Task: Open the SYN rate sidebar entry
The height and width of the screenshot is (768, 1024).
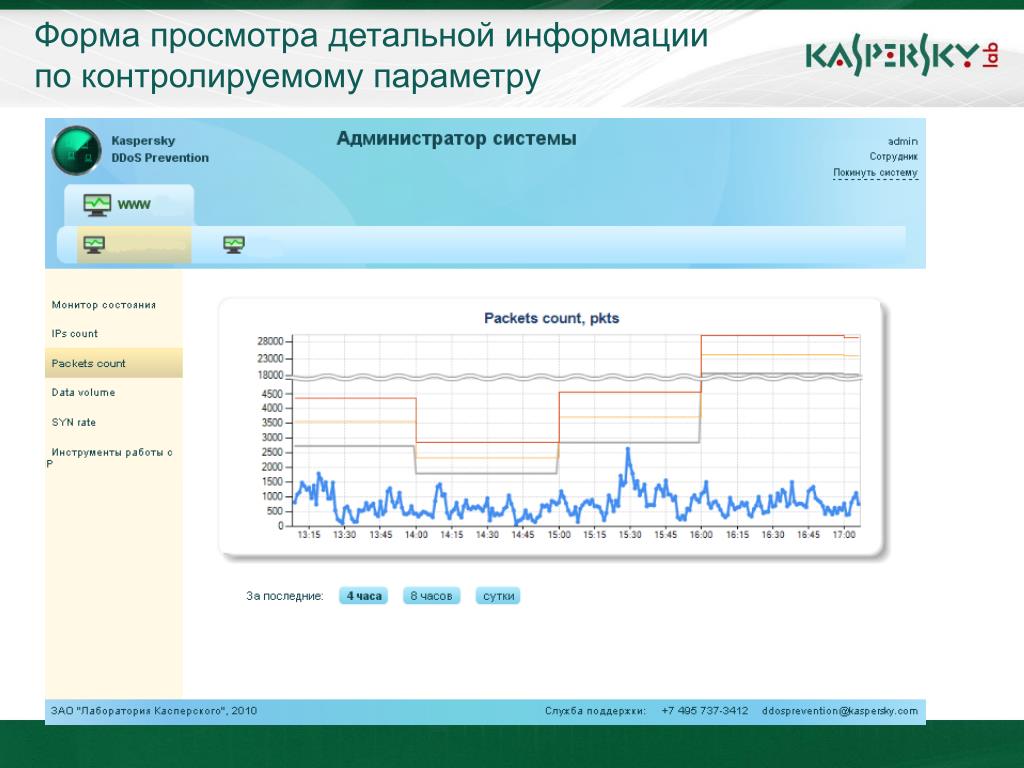Action: (x=74, y=423)
